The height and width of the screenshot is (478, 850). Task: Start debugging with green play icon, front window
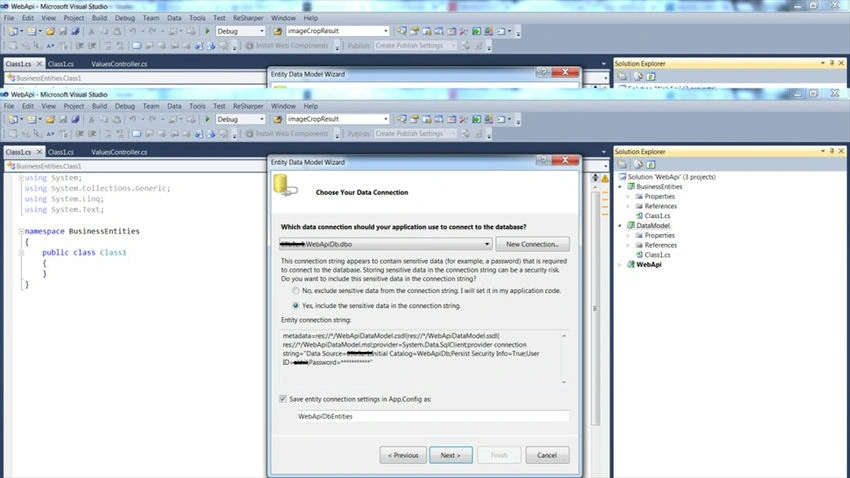coord(207,119)
